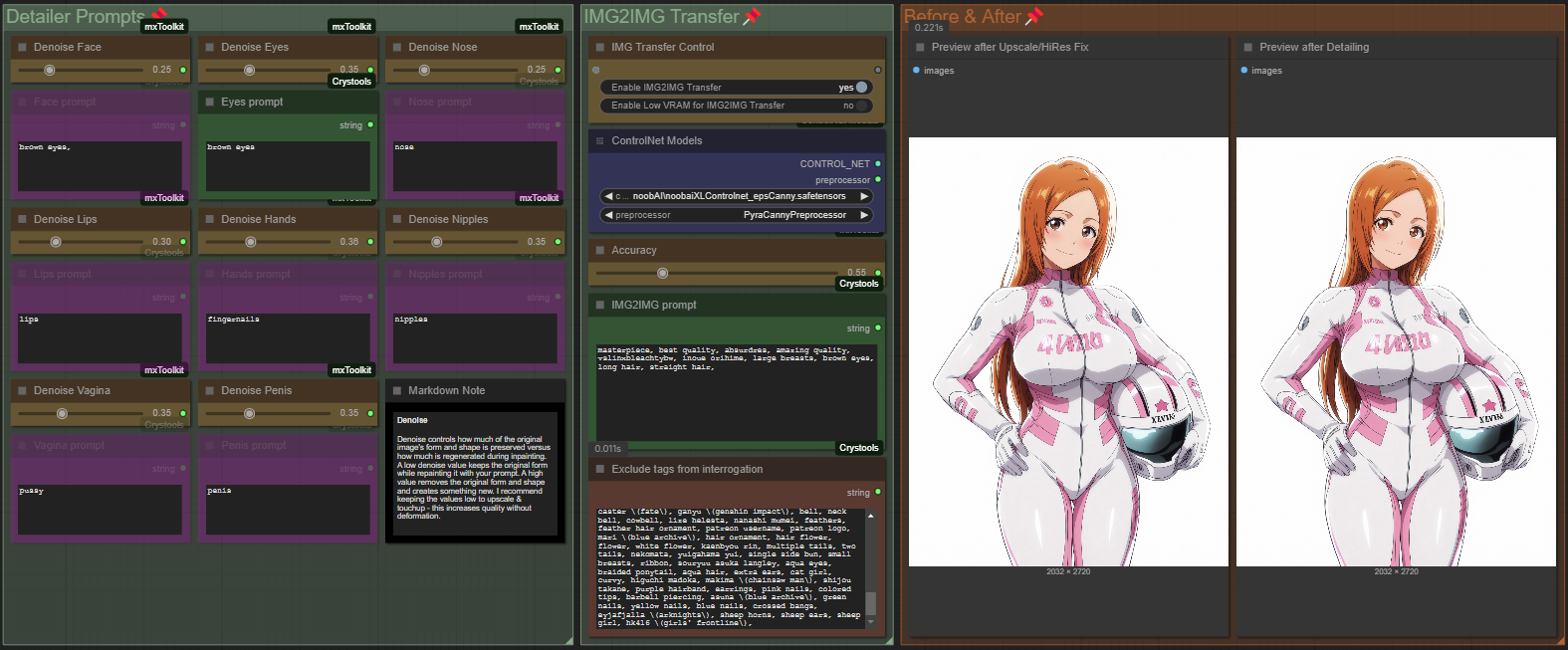1568x650 pixels.
Task: Click the images input port on Preview after Detailing
Action: (x=1244, y=70)
